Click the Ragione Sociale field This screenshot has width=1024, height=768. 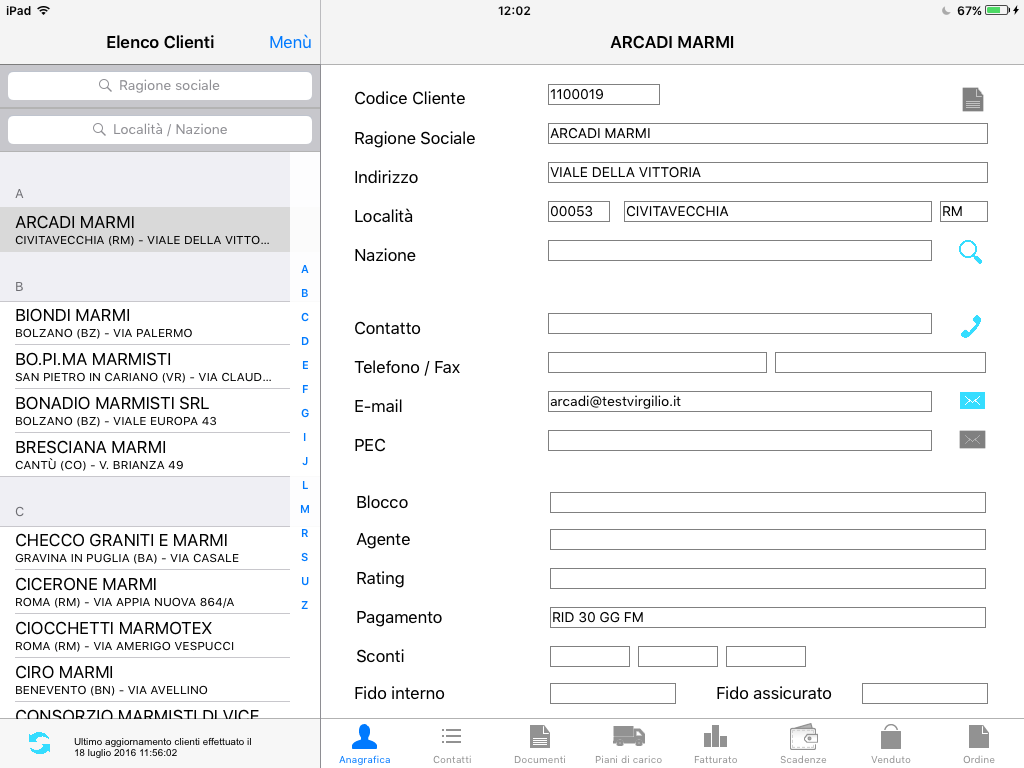tap(767, 133)
